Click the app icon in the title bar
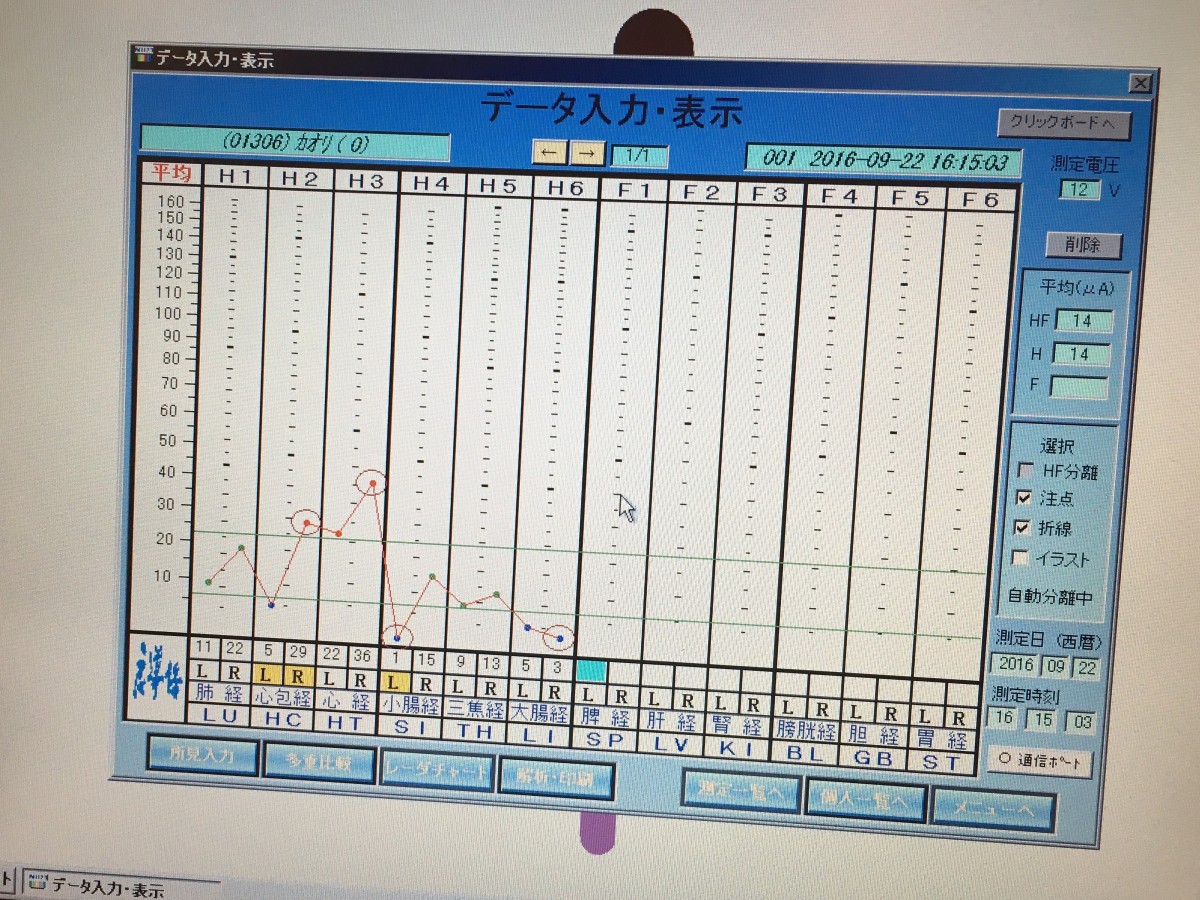 143,59
